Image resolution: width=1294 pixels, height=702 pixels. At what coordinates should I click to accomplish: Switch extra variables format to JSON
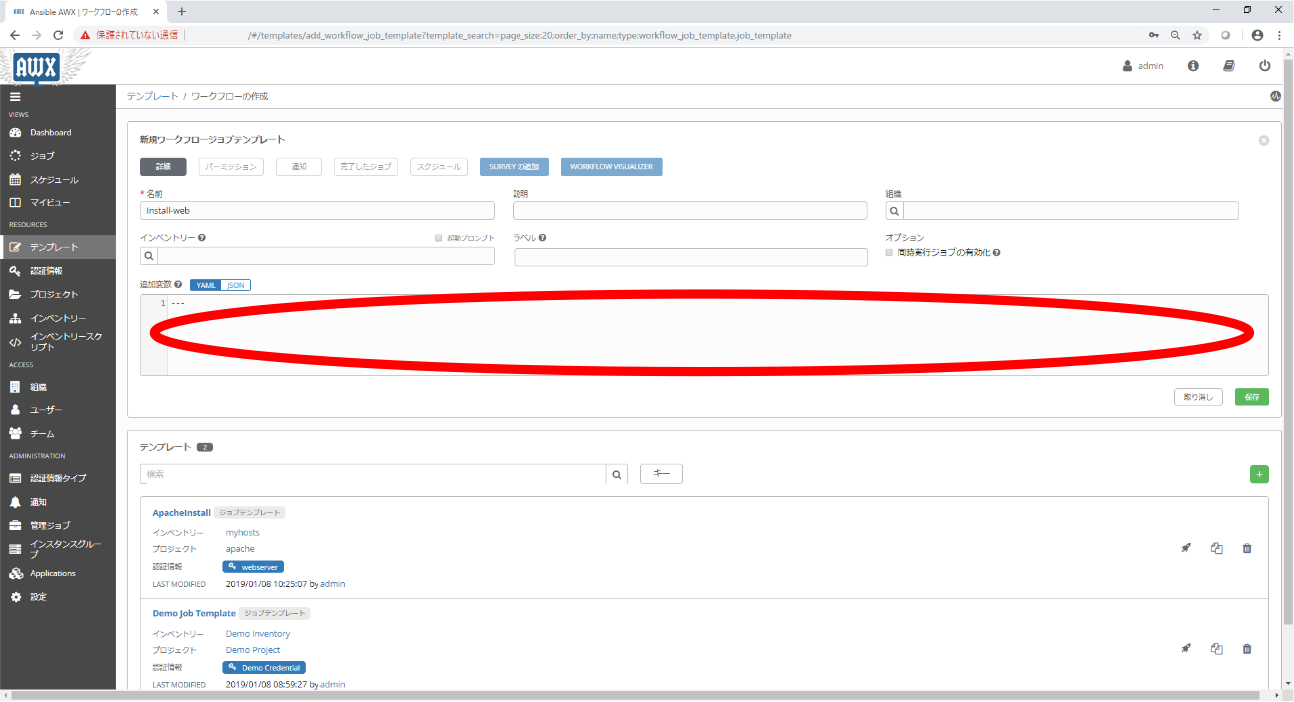tap(236, 285)
